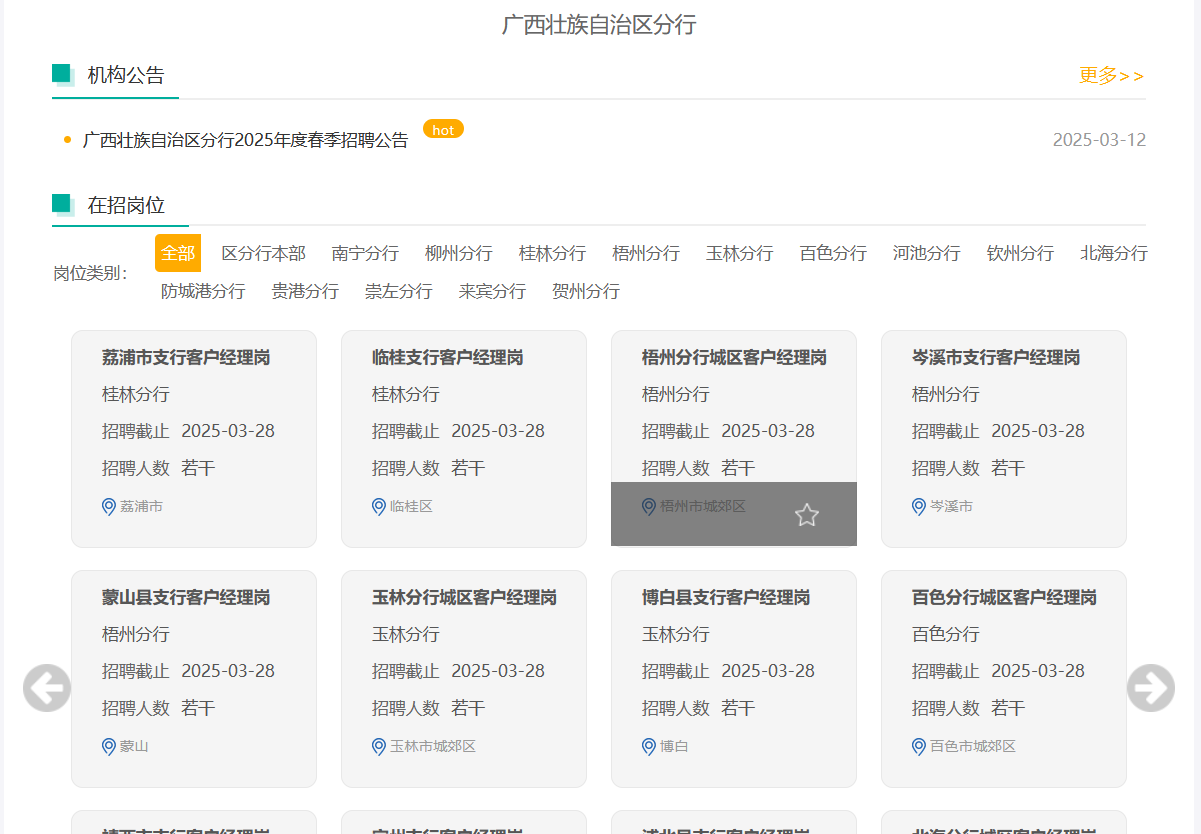Open the 2025年度春季招聘公告 announcement
The image size is (1201, 834).
(x=245, y=140)
